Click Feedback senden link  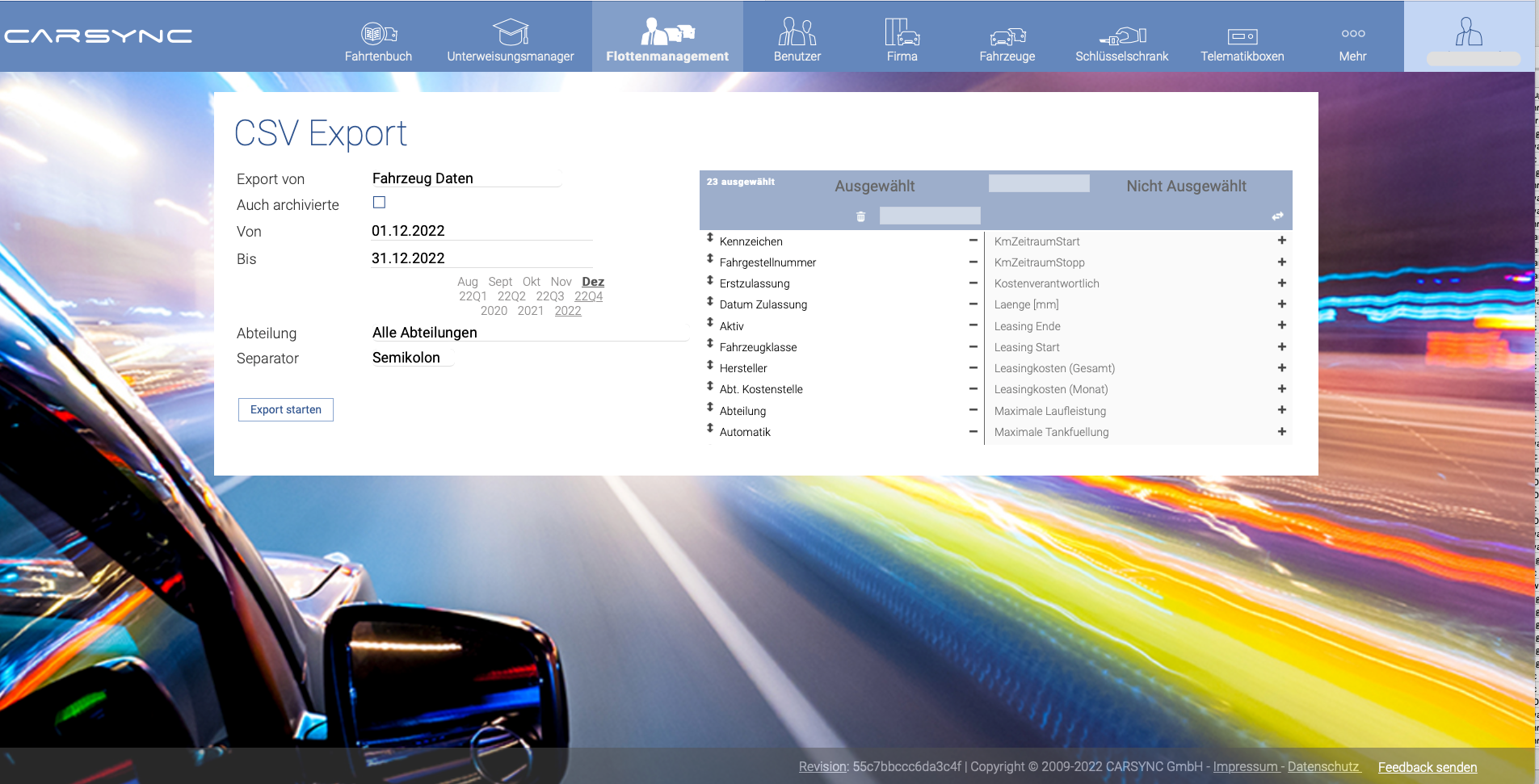[1428, 767]
